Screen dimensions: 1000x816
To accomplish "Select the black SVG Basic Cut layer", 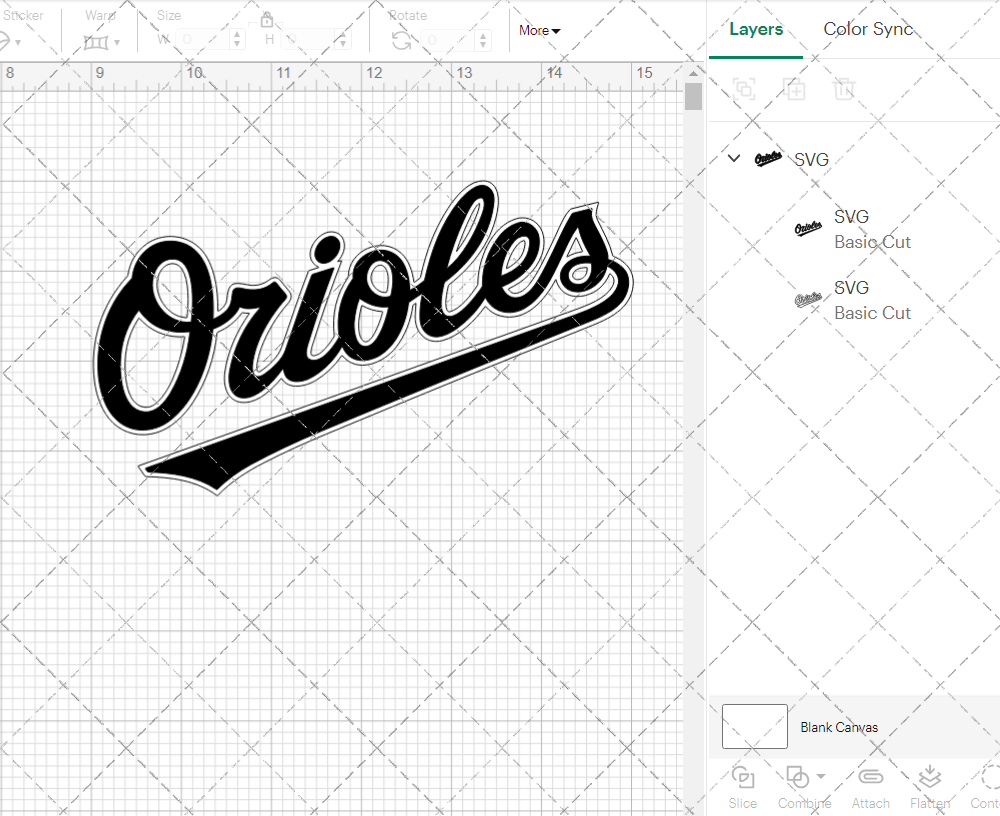I will [850, 229].
